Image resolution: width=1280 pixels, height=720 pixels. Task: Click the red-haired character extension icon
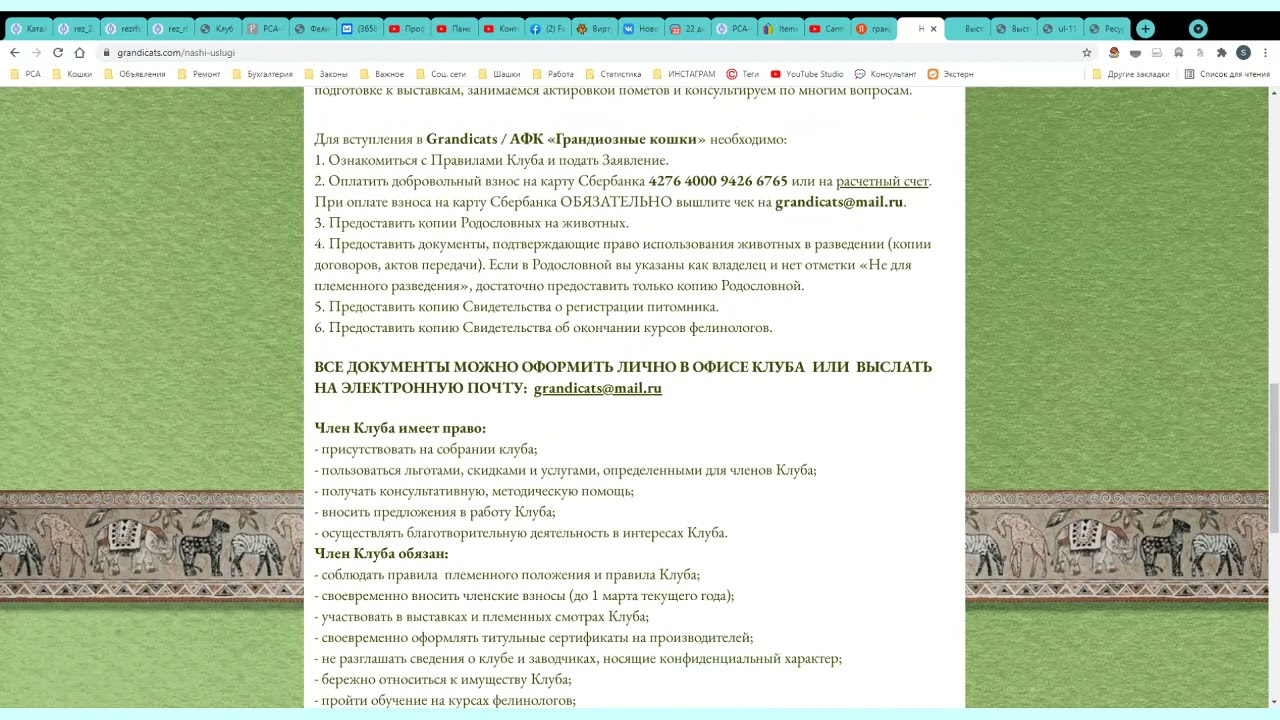coord(1114,52)
